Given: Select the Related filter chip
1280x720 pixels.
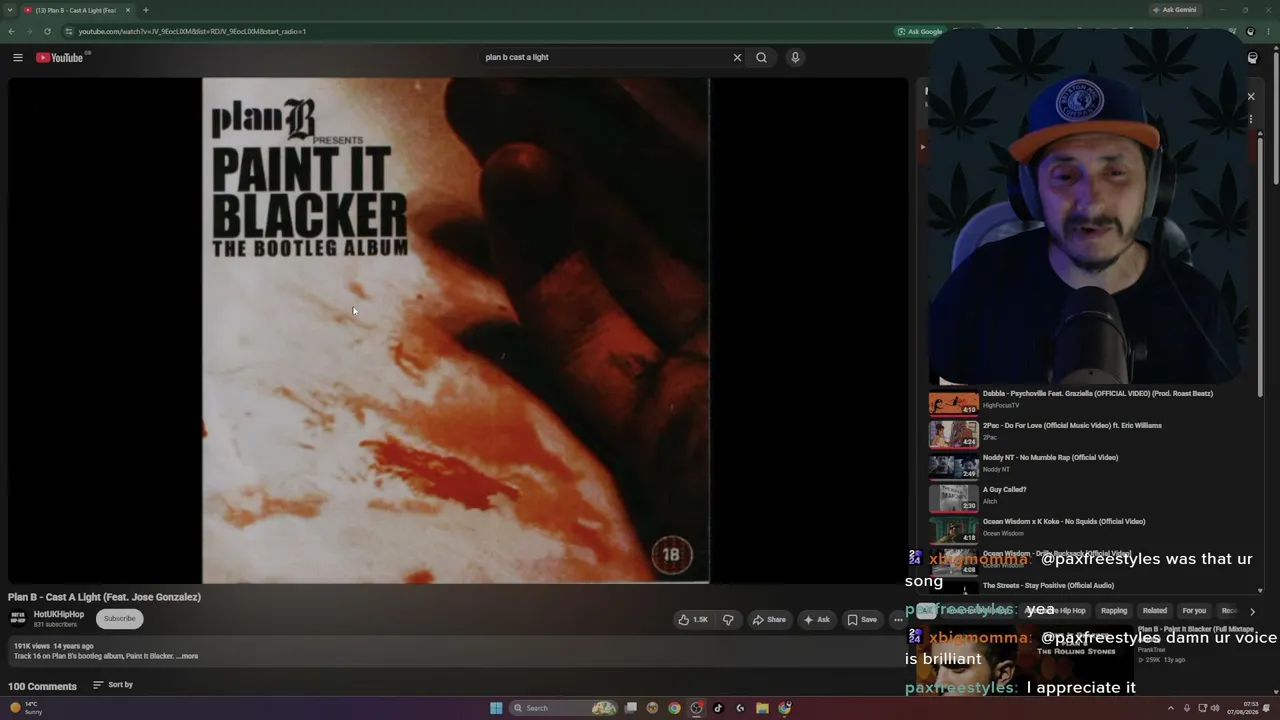Looking at the screenshot, I should point(1155,611).
